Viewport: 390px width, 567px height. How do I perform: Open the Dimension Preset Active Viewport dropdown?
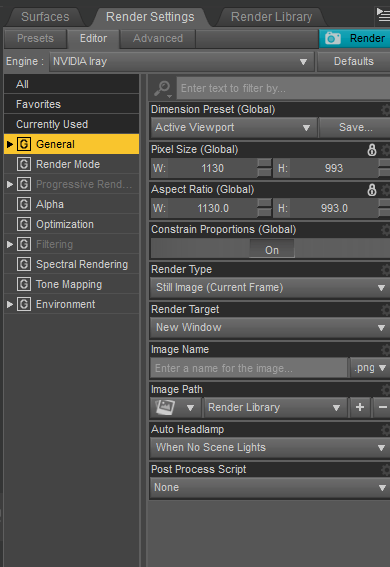[x=233, y=127]
